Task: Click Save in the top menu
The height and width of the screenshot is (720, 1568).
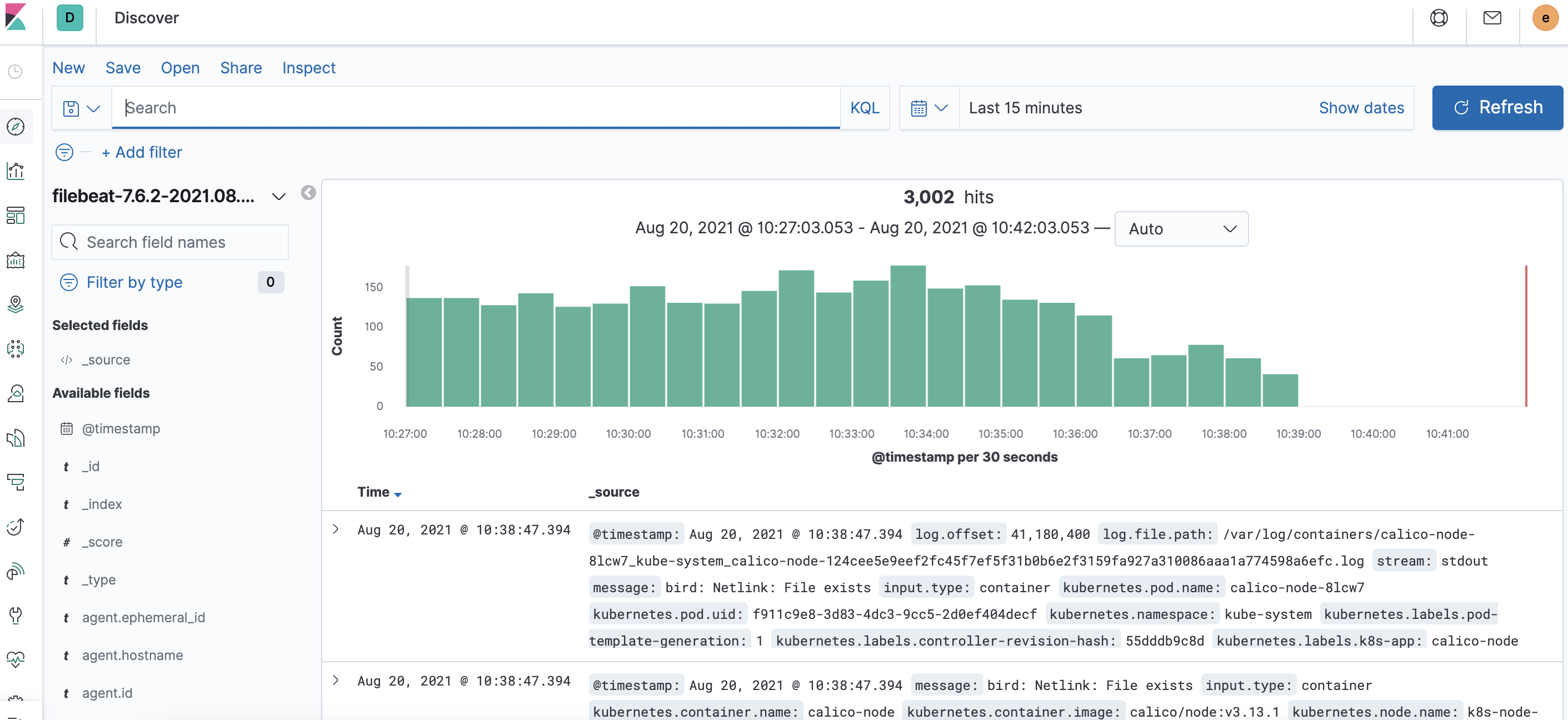Action: point(123,68)
